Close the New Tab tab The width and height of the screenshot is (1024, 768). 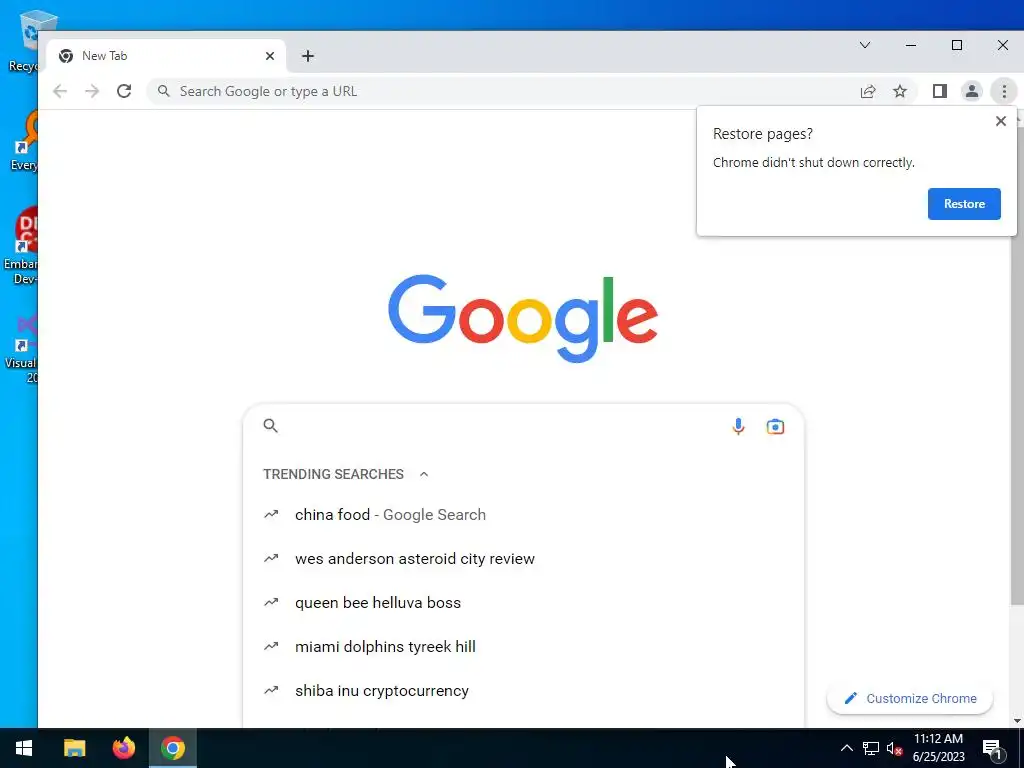(270, 56)
